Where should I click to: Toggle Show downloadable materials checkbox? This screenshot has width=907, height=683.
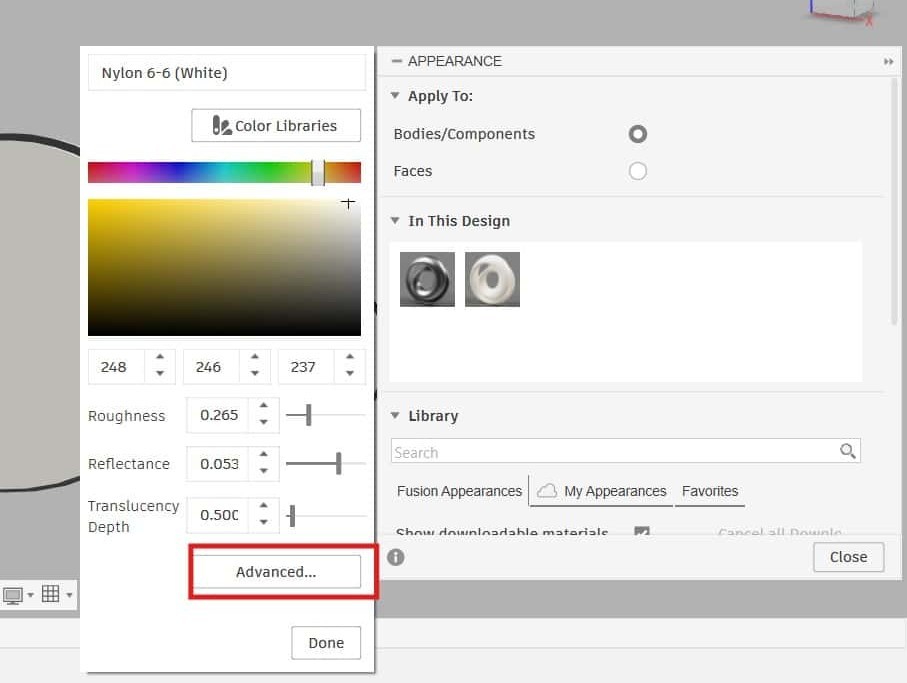pos(641,531)
